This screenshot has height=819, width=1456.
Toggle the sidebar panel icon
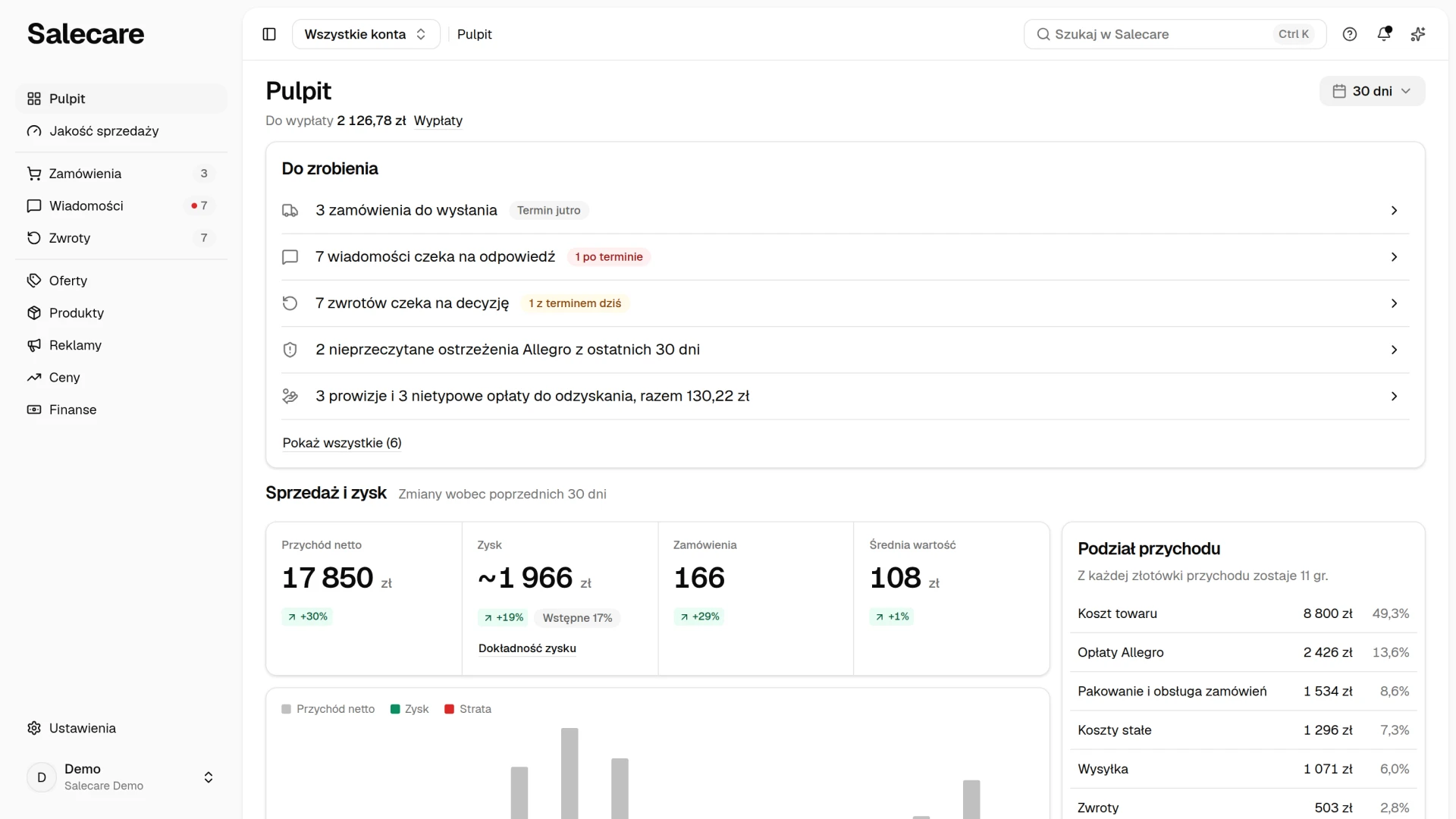[269, 34]
